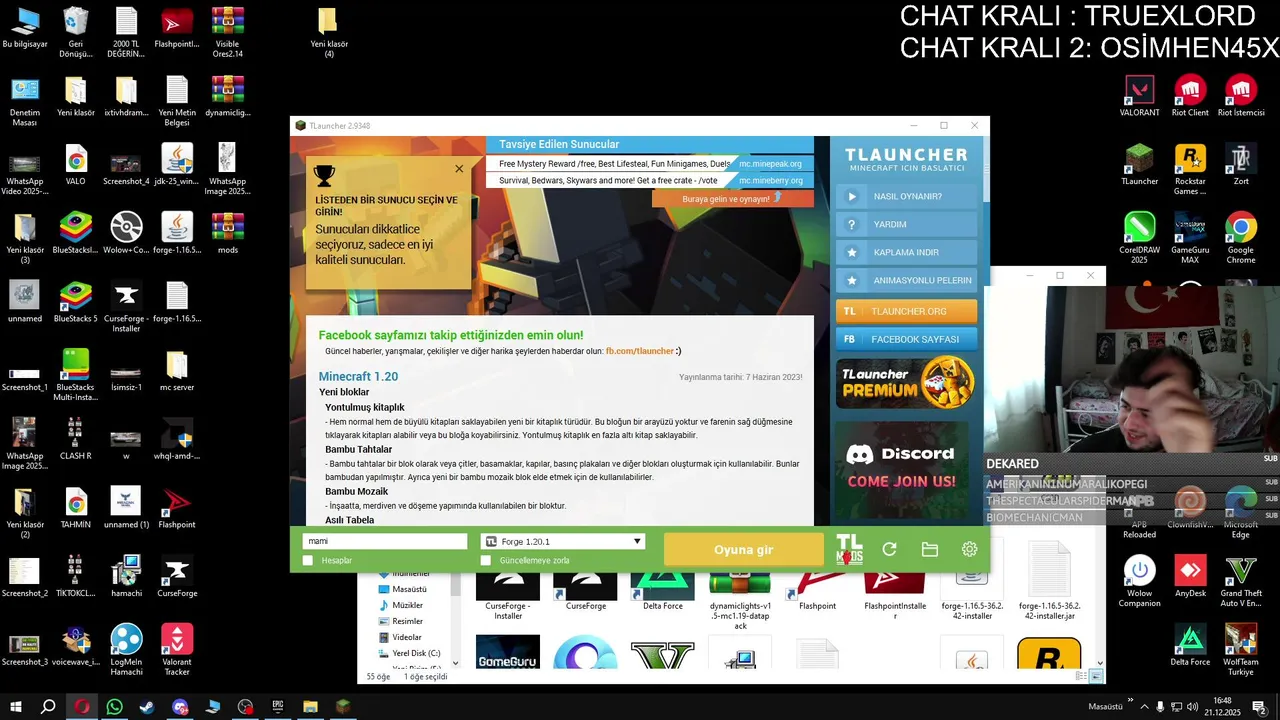The height and width of the screenshot is (720, 1280).
Task: Click the Oyuna gir button
Action: [743, 549]
